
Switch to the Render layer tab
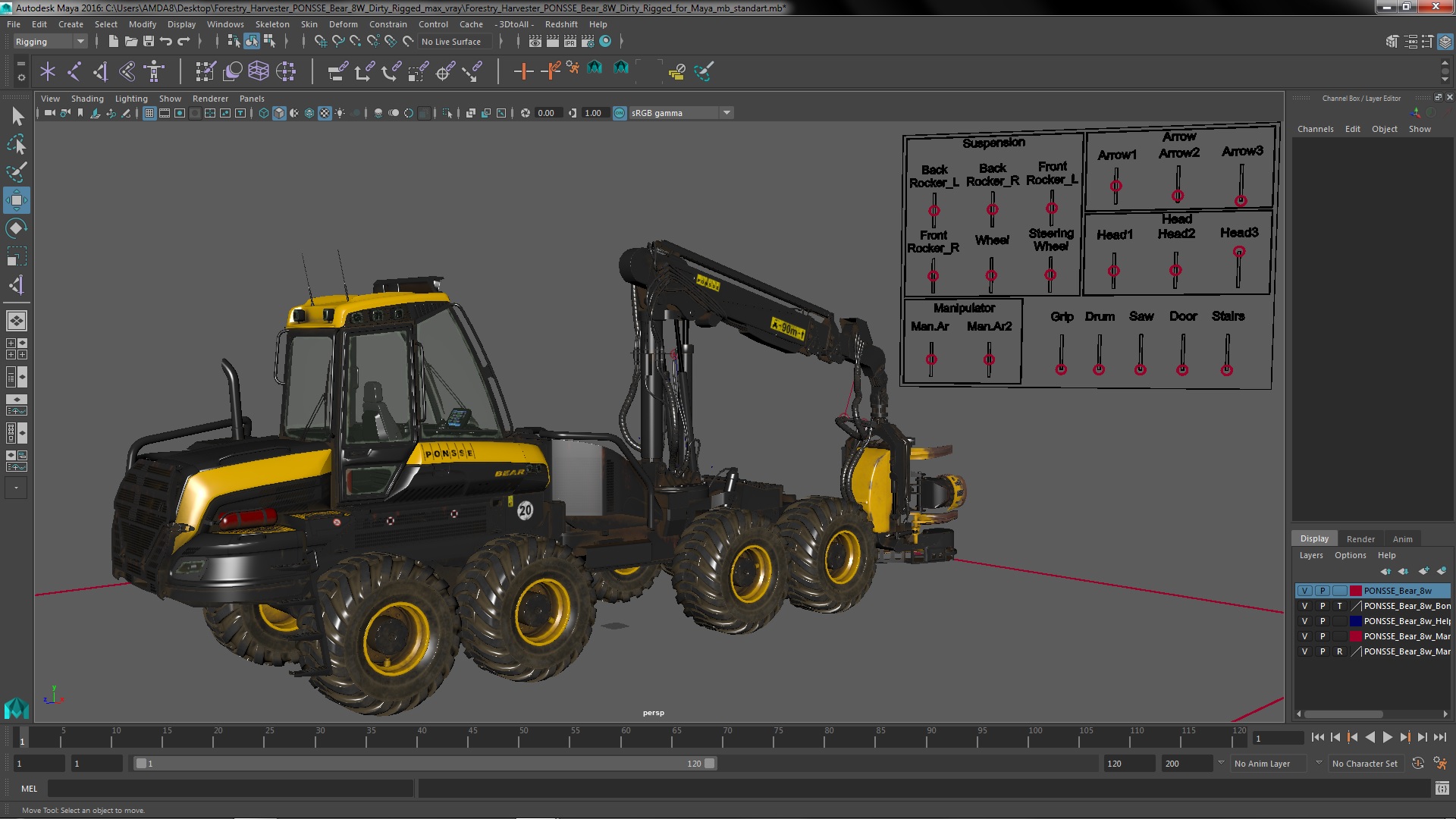tap(1360, 539)
